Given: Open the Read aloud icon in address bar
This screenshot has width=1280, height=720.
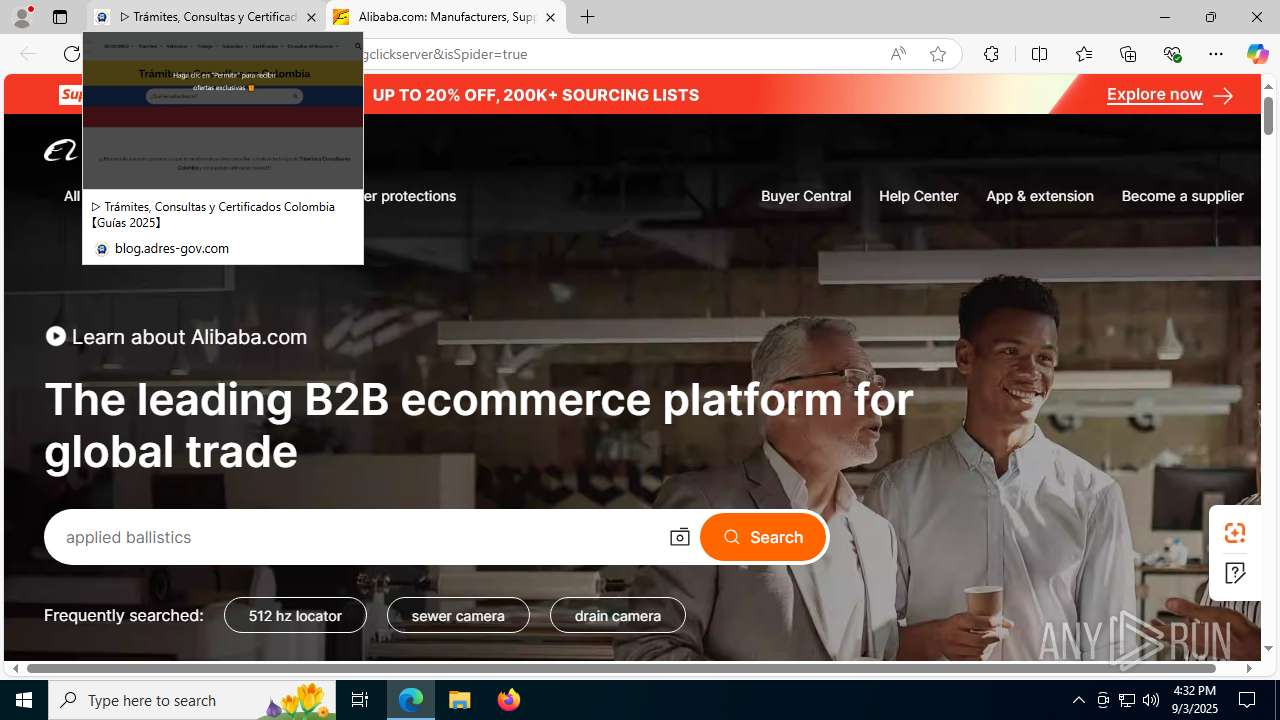Looking at the screenshot, I should pos(898,54).
